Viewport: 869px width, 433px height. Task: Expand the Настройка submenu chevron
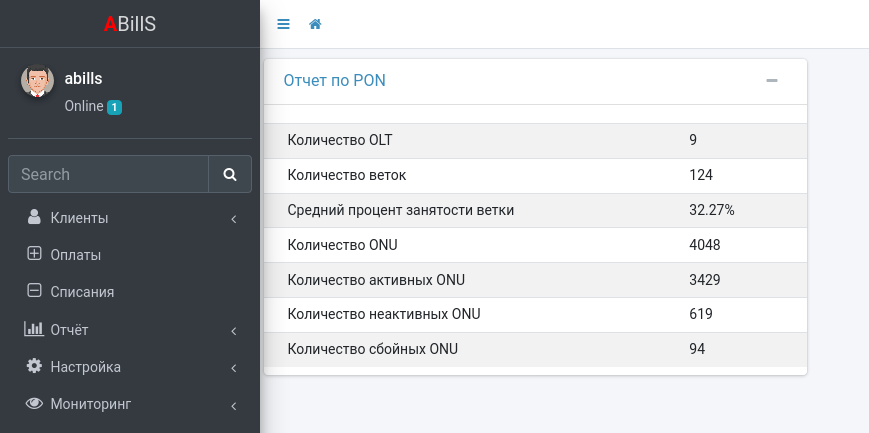click(233, 367)
